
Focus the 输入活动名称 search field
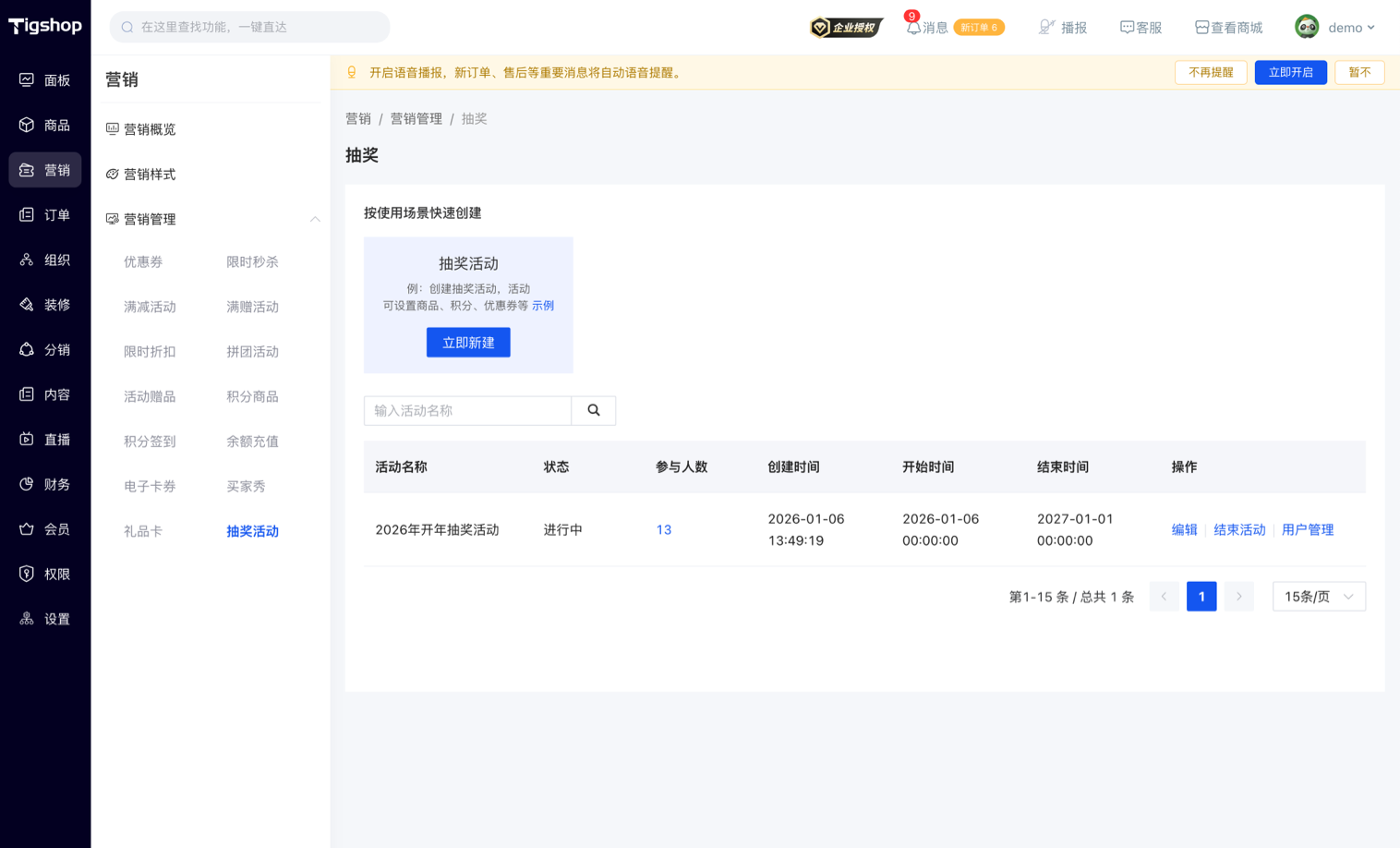(x=468, y=410)
